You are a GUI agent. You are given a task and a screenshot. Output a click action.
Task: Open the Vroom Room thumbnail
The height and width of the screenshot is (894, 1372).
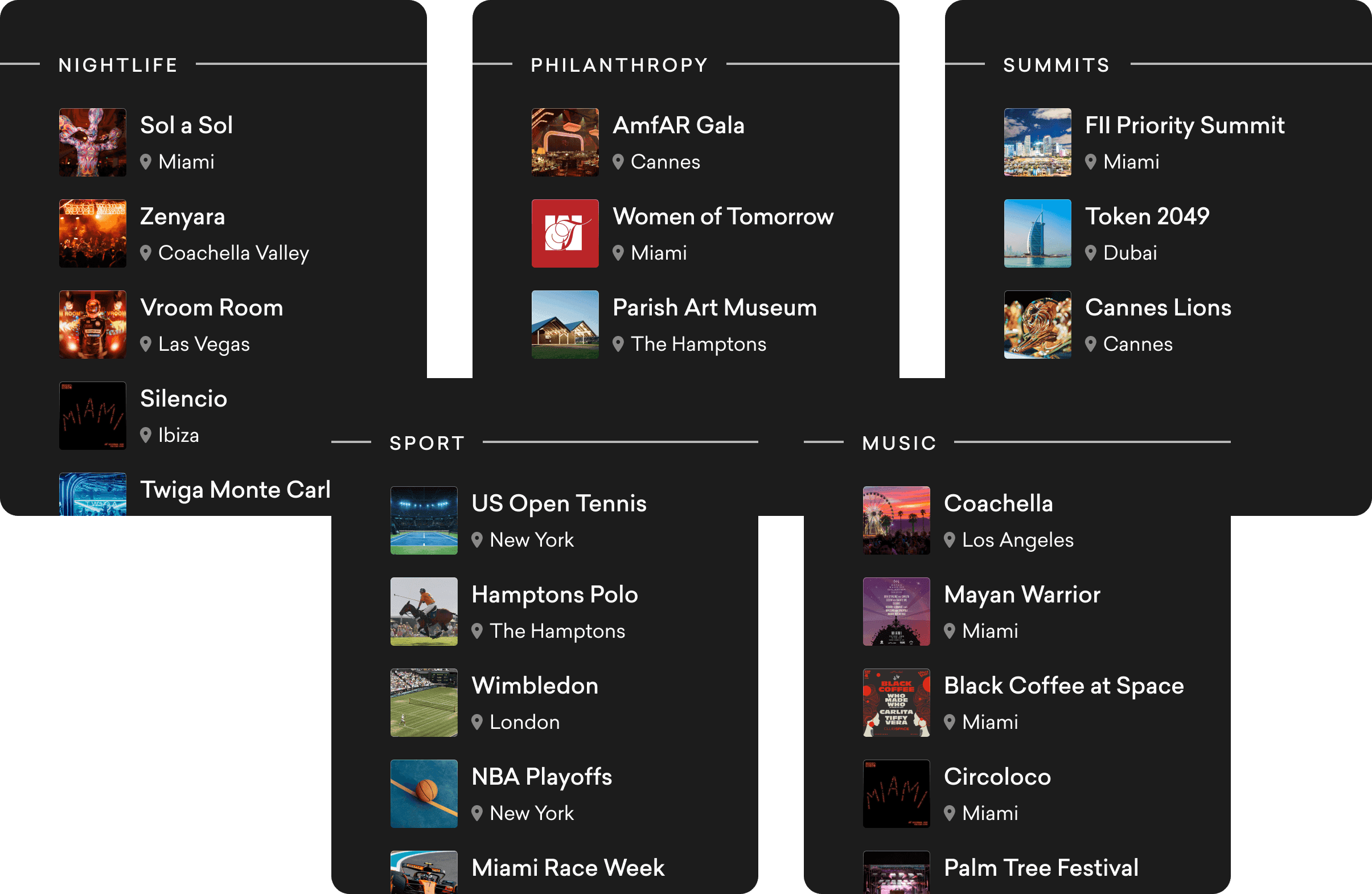click(93, 325)
